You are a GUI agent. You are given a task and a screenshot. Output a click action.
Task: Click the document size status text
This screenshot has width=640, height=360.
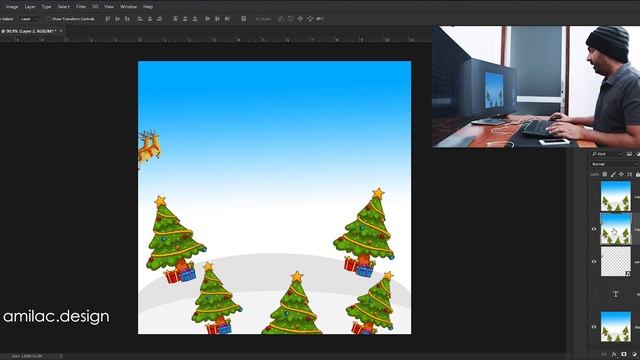[x=27, y=356]
